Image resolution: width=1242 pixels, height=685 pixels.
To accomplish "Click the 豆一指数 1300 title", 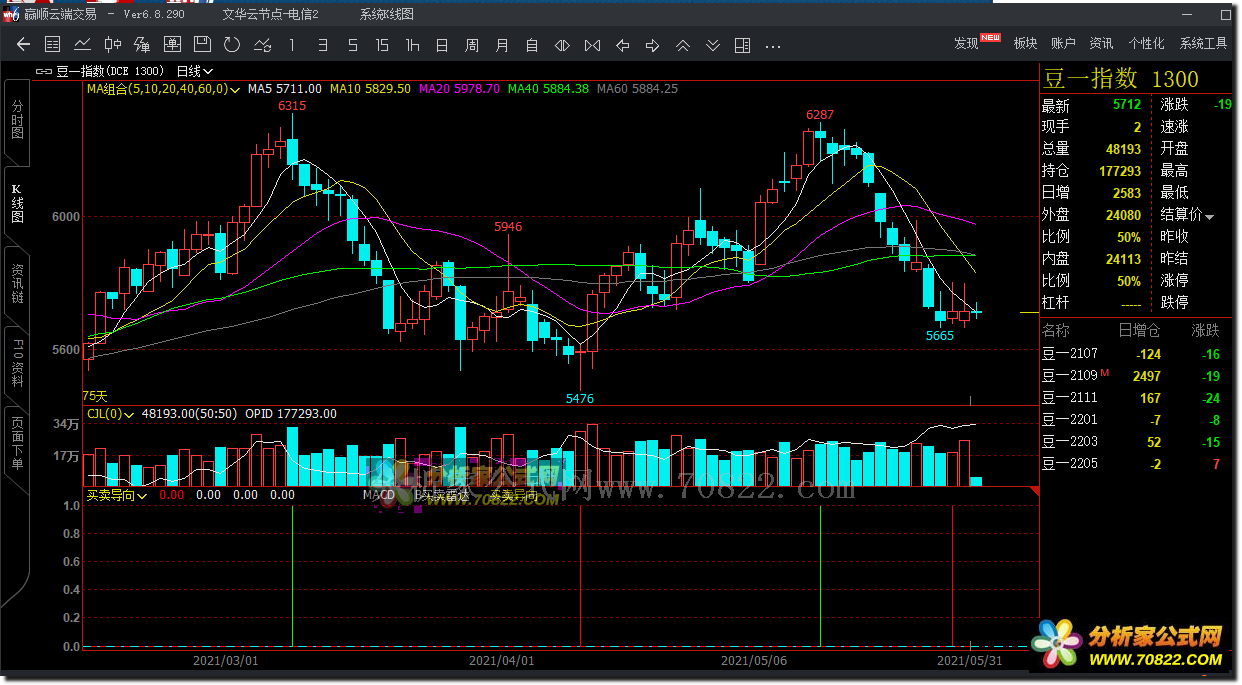I will pos(1121,79).
